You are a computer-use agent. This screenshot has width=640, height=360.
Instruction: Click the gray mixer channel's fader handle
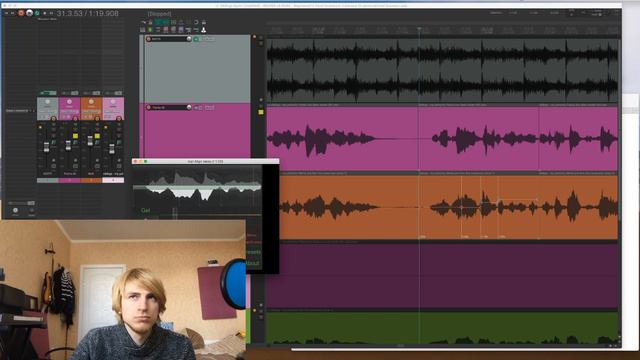coord(47,147)
